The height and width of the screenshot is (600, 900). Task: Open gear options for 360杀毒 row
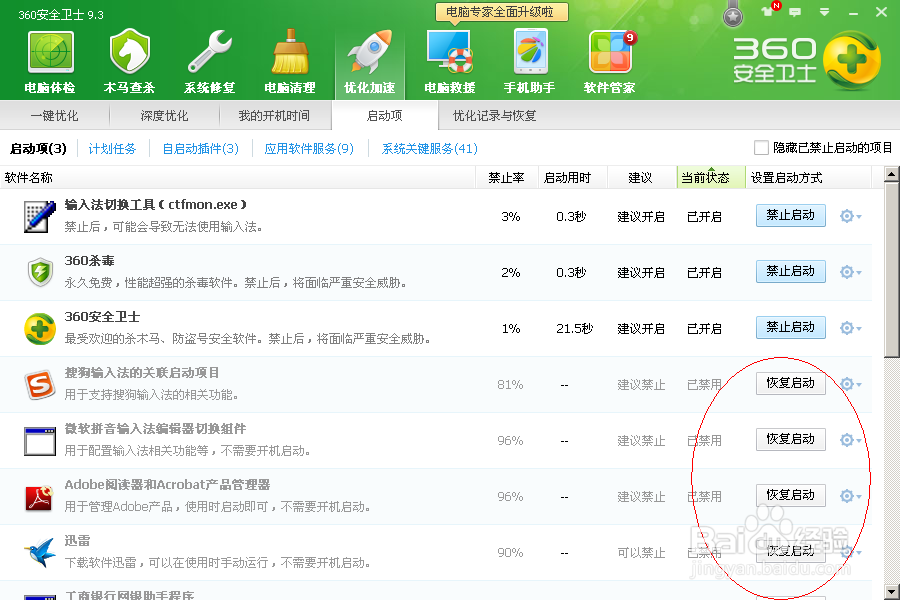pos(851,272)
